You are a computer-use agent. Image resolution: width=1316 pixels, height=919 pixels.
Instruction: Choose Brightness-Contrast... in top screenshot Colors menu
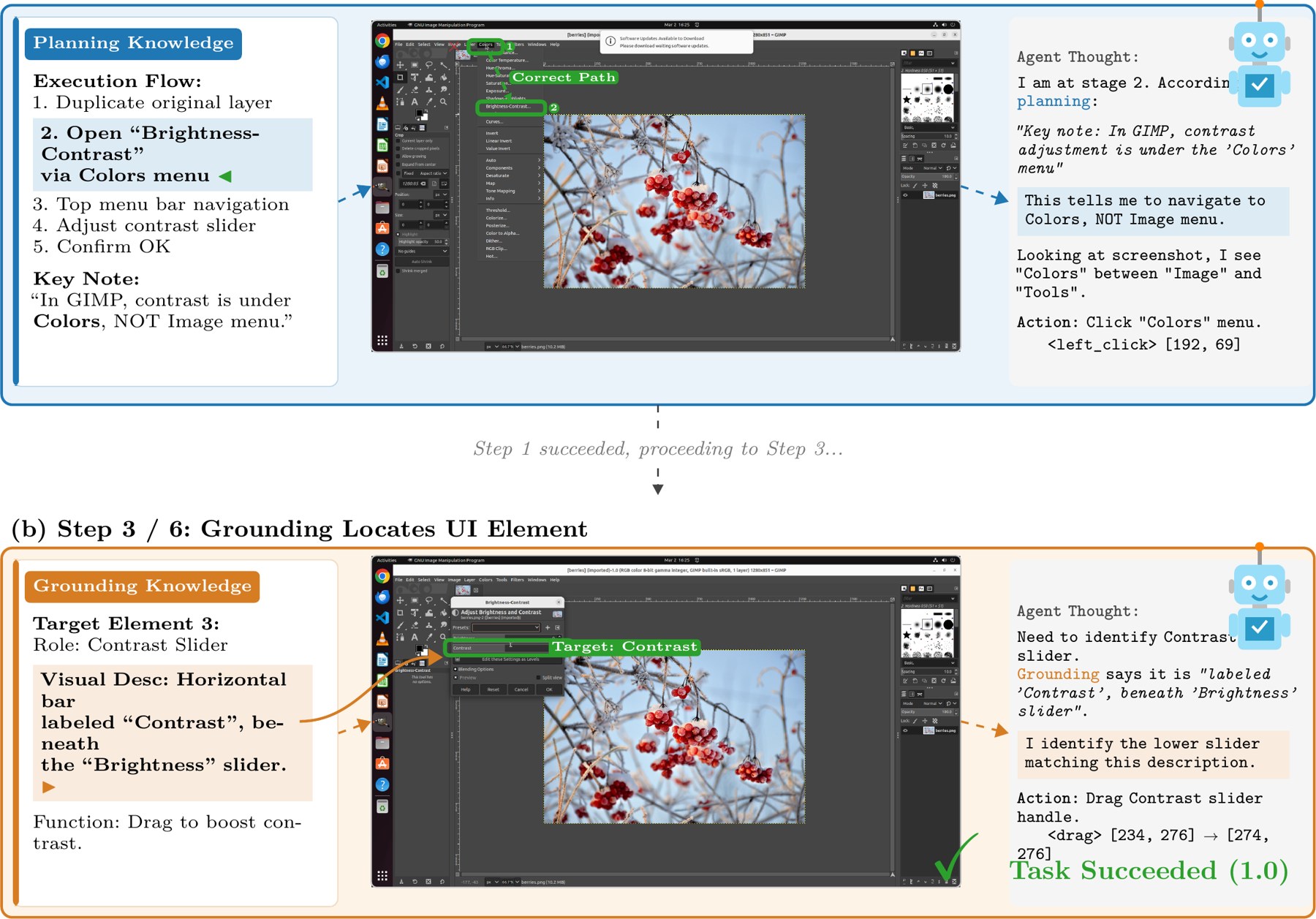click(508, 107)
